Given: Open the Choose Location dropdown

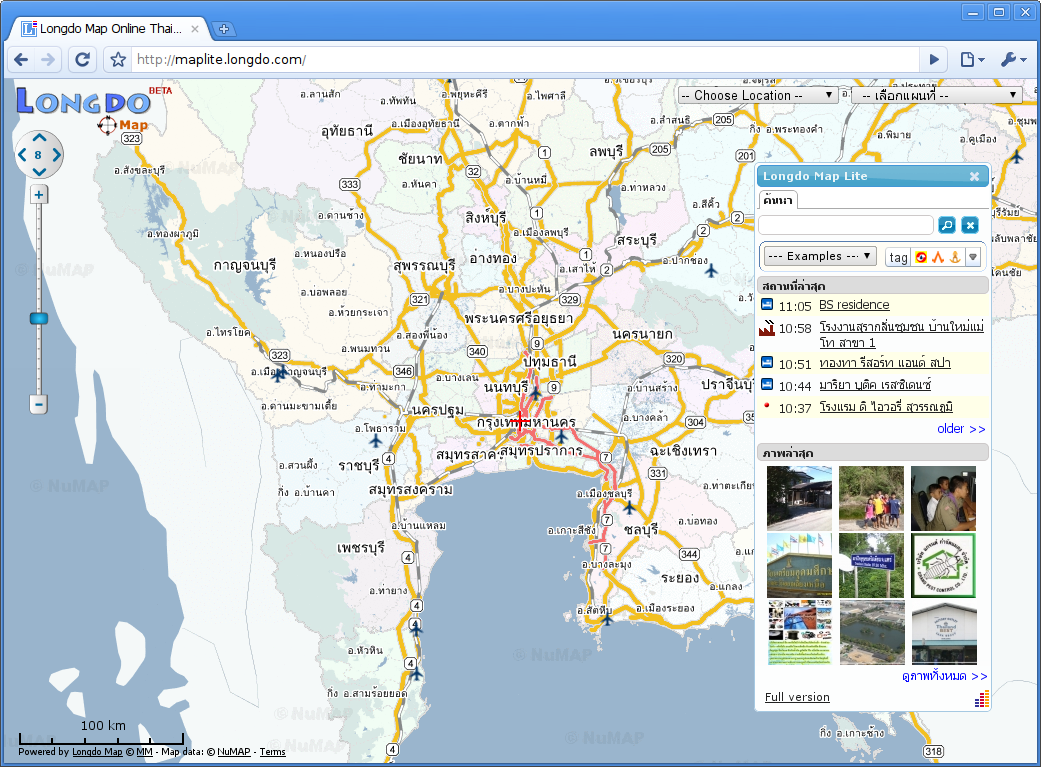Looking at the screenshot, I should tap(757, 95).
